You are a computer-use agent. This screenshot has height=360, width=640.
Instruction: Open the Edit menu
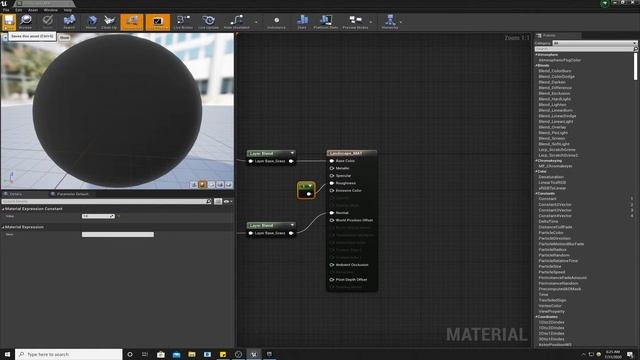point(18,10)
